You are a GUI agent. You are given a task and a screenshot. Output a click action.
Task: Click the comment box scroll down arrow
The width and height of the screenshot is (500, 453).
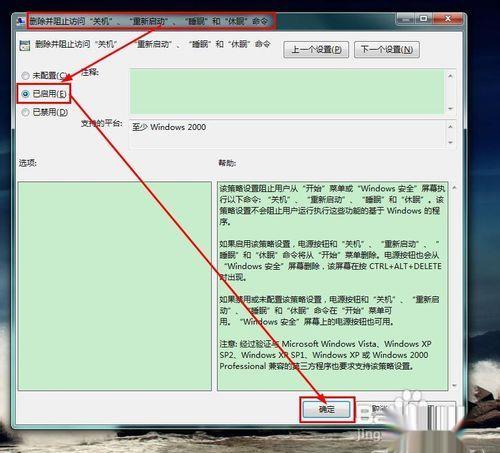pos(450,109)
